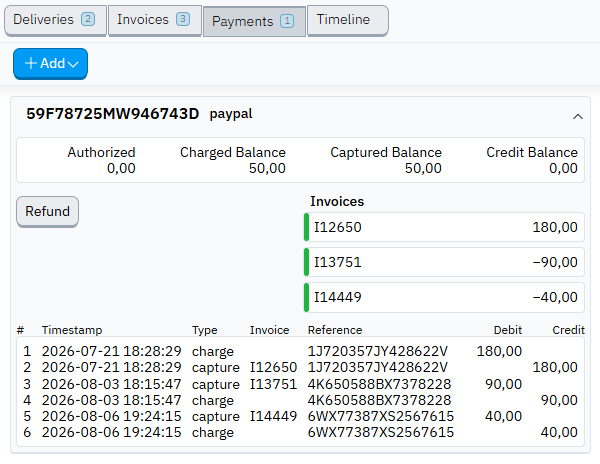
Task: Click reference 1J720357JY428622V in the charge row 1
Action: (377, 351)
